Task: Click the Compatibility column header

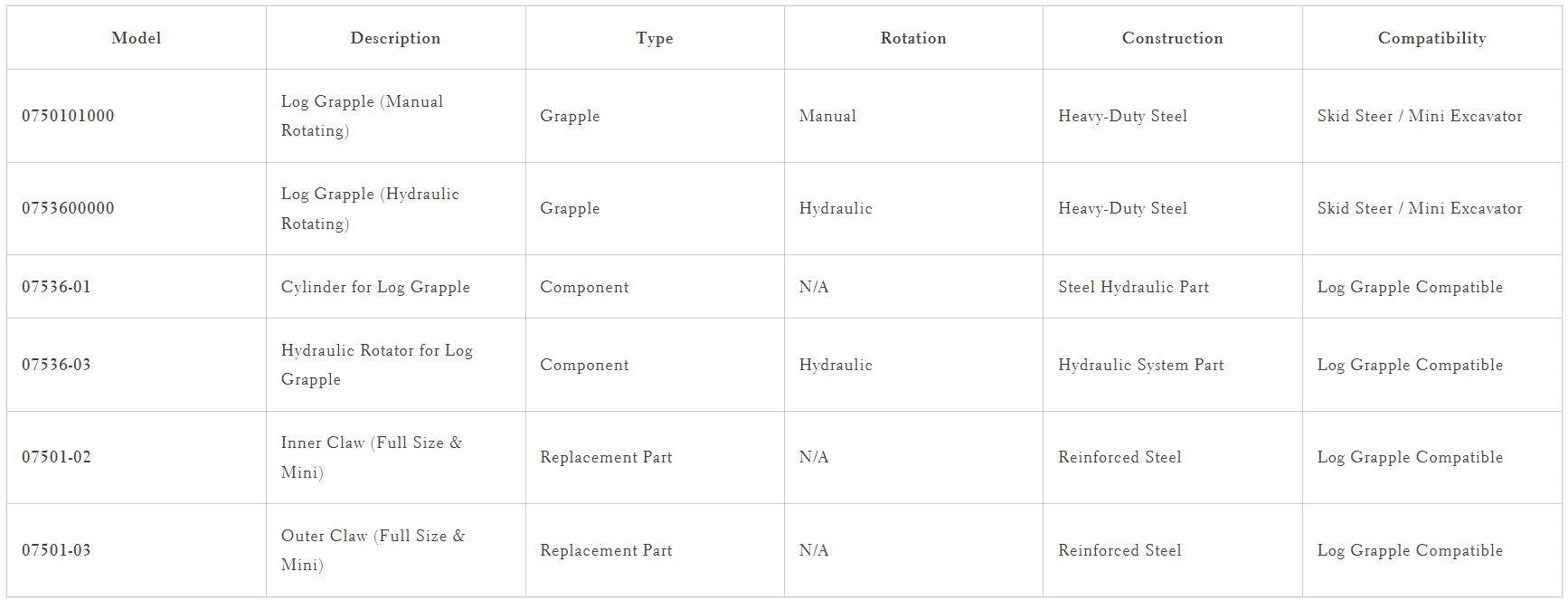Action: (1431, 38)
